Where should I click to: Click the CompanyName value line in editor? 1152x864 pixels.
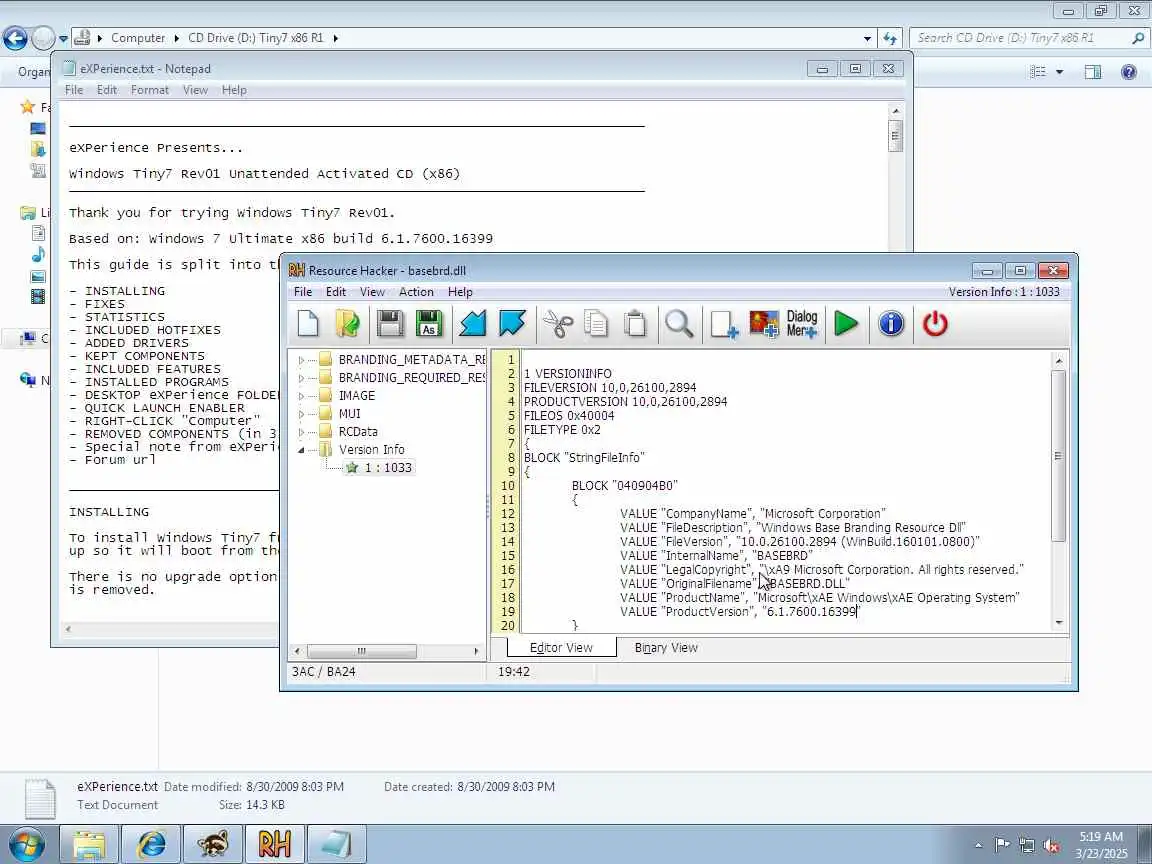coord(752,514)
